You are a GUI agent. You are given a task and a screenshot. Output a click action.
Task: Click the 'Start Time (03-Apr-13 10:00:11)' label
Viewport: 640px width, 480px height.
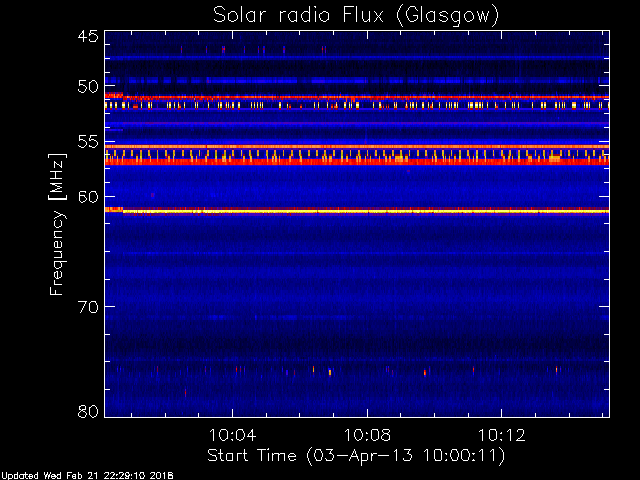pyautogui.click(x=356, y=455)
